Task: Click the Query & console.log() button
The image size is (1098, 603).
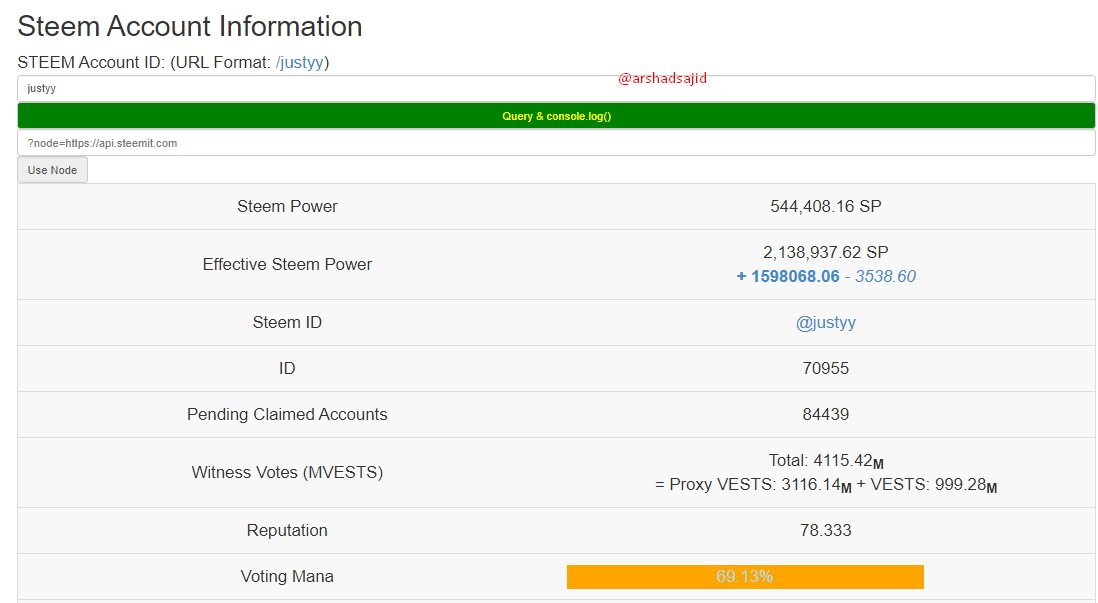Action: [x=556, y=116]
